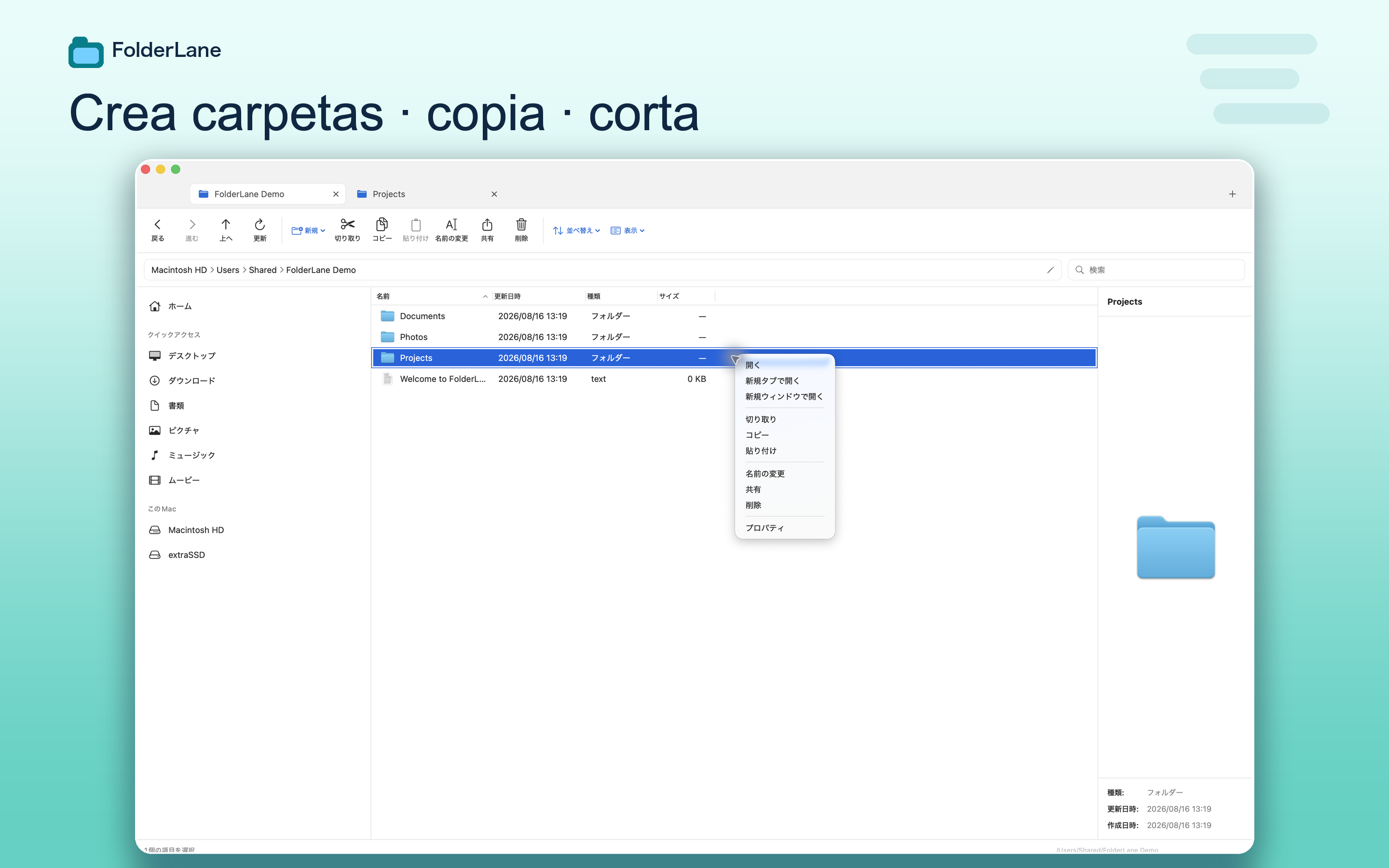The height and width of the screenshot is (868, 1389).
Task: Select the Projects folder row
Action: [x=734, y=358]
